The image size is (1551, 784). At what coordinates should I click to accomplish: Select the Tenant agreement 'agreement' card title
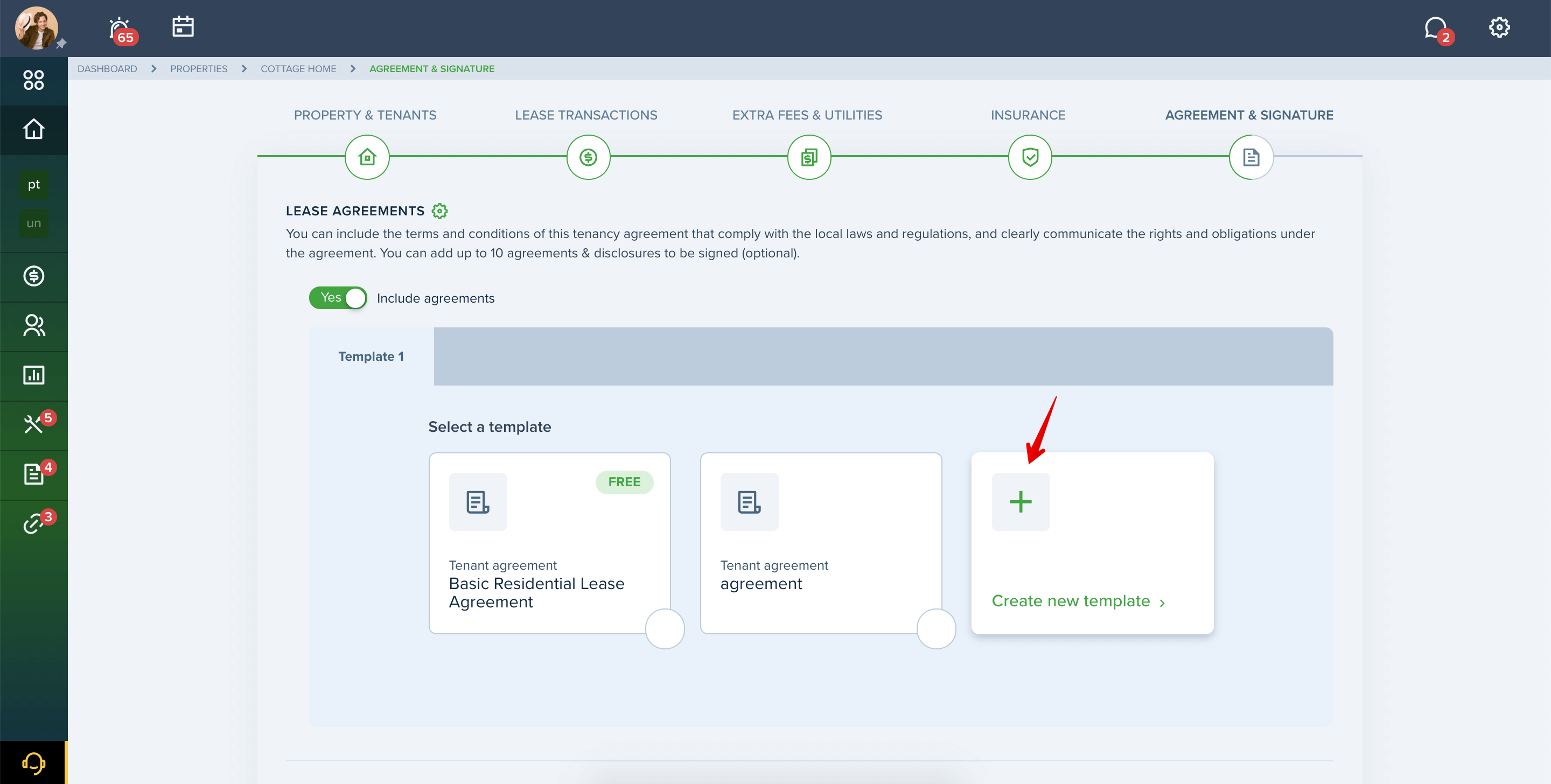pos(761,584)
